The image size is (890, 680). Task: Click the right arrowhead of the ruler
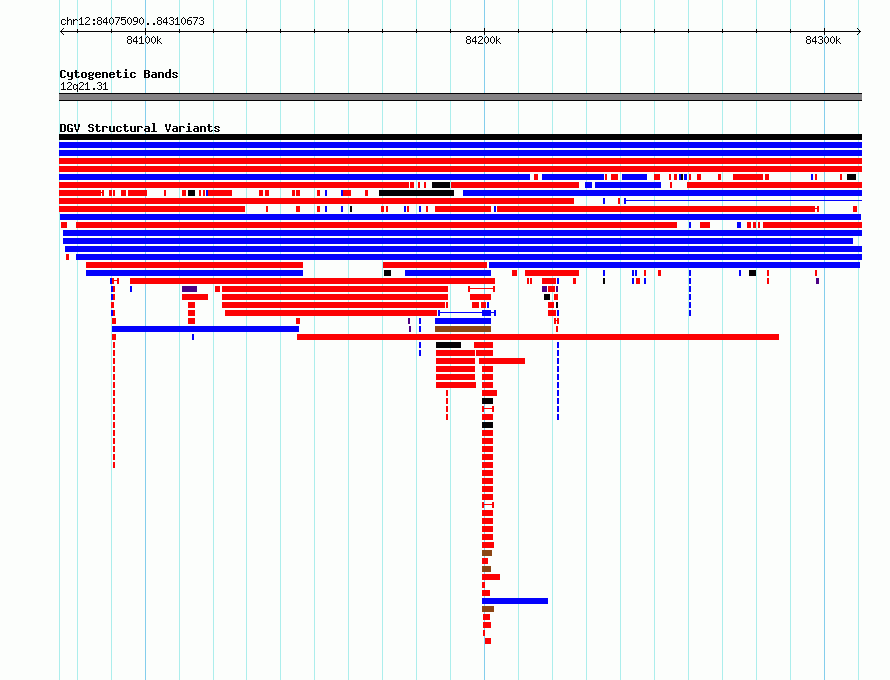click(859, 32)
